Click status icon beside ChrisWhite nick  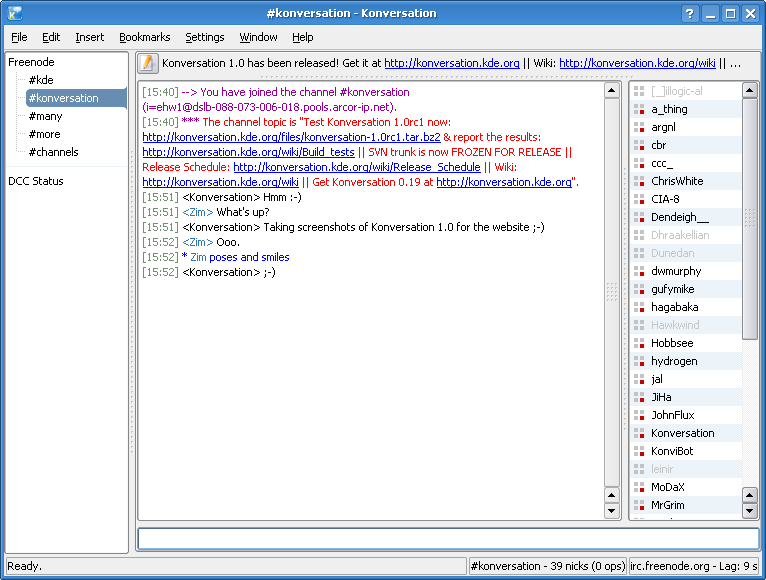(x=639, y=181)
